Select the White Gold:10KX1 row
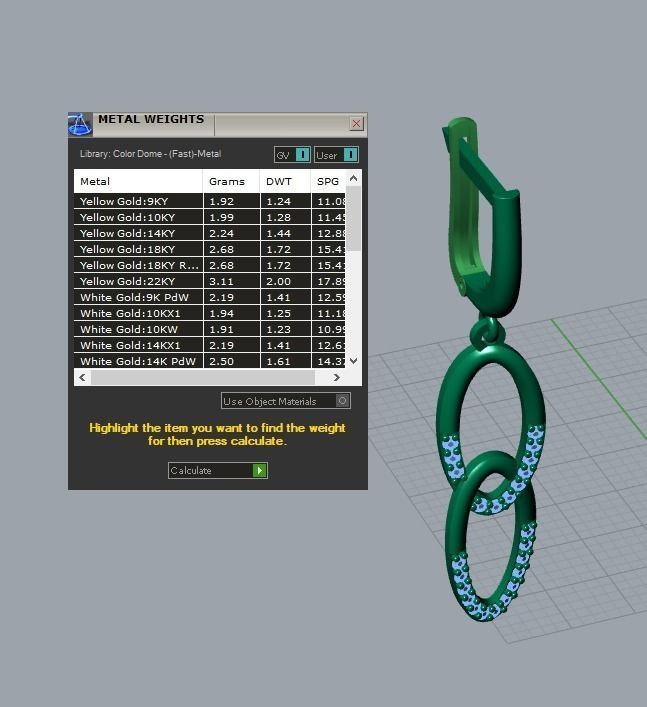 click(210, 313)
